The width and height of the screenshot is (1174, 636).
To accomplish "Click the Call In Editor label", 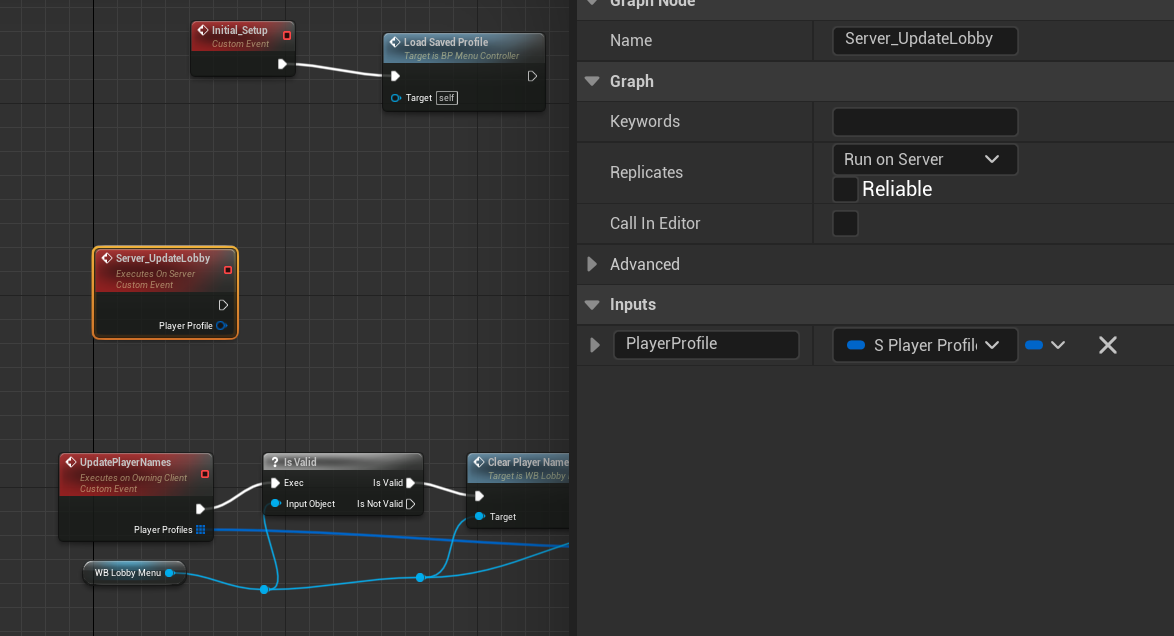I will [655, 223].
